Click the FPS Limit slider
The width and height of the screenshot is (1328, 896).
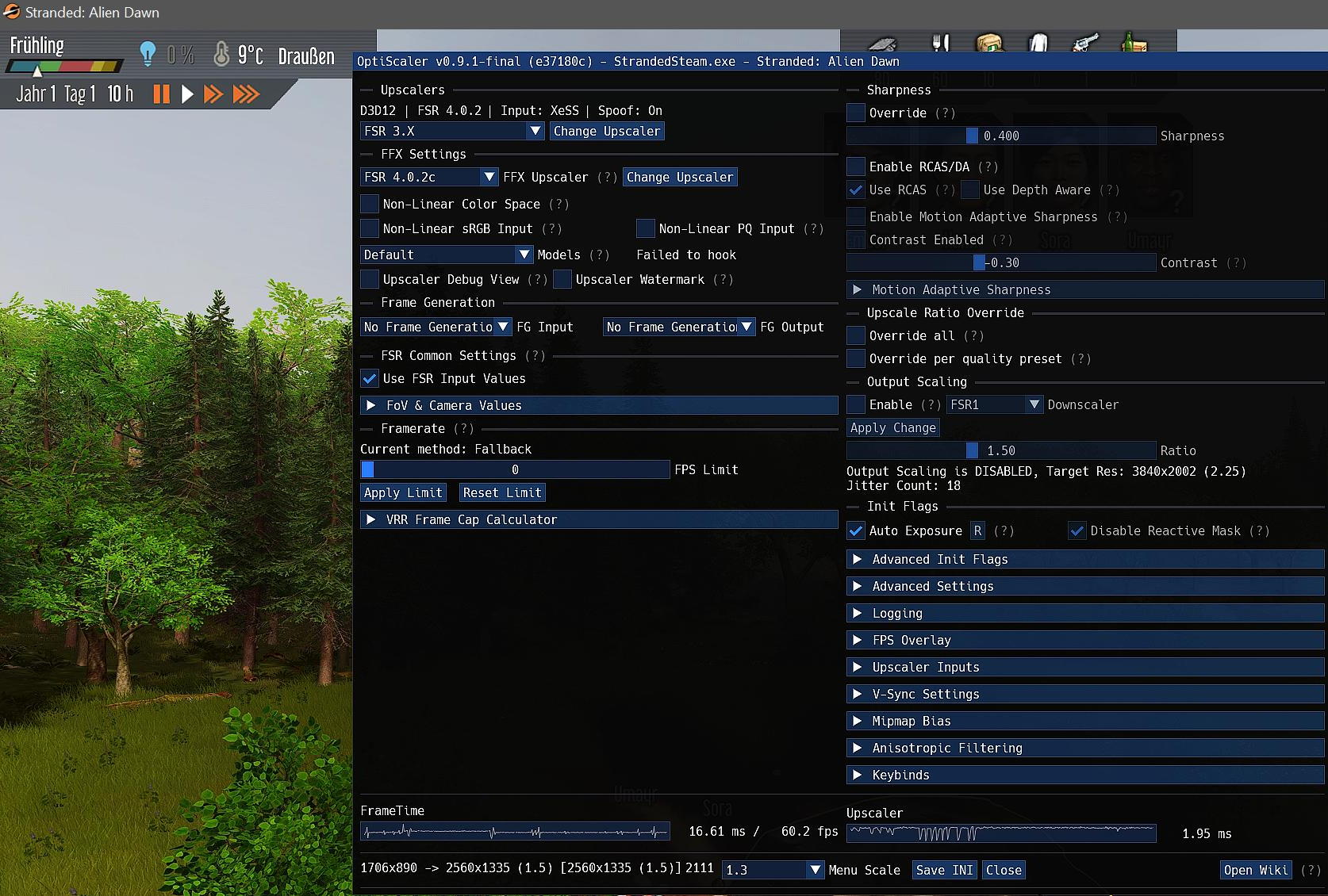(515, 469)
